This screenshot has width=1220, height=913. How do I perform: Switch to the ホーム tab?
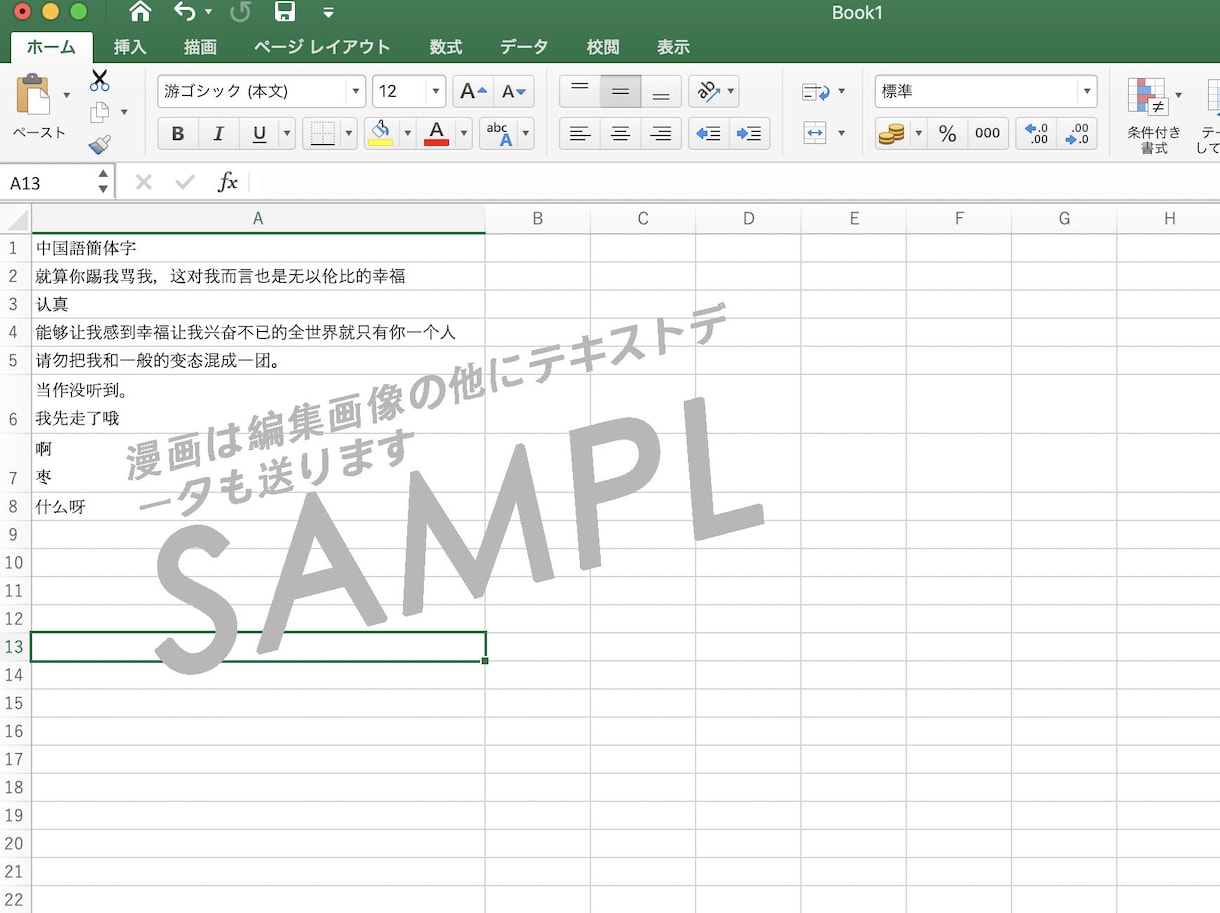[51, 47]
